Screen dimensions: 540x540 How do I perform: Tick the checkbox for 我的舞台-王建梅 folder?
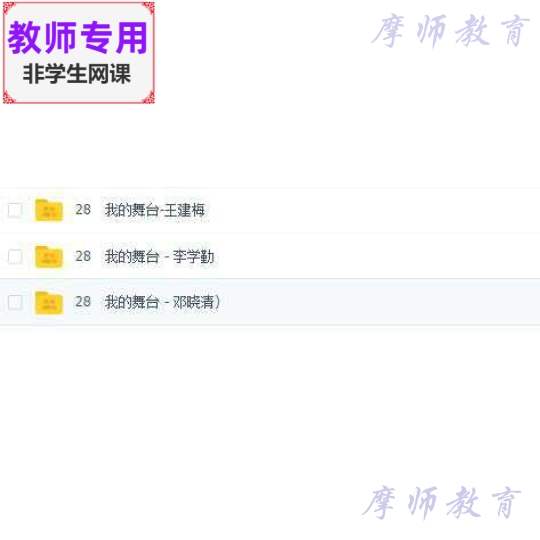[x=15, y=210]
